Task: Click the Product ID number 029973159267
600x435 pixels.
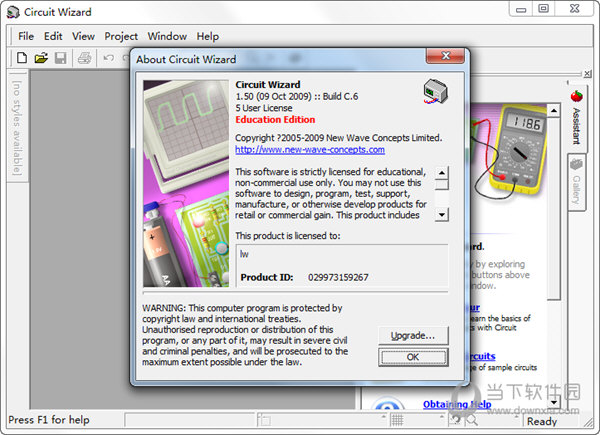Action: point(338,277)
